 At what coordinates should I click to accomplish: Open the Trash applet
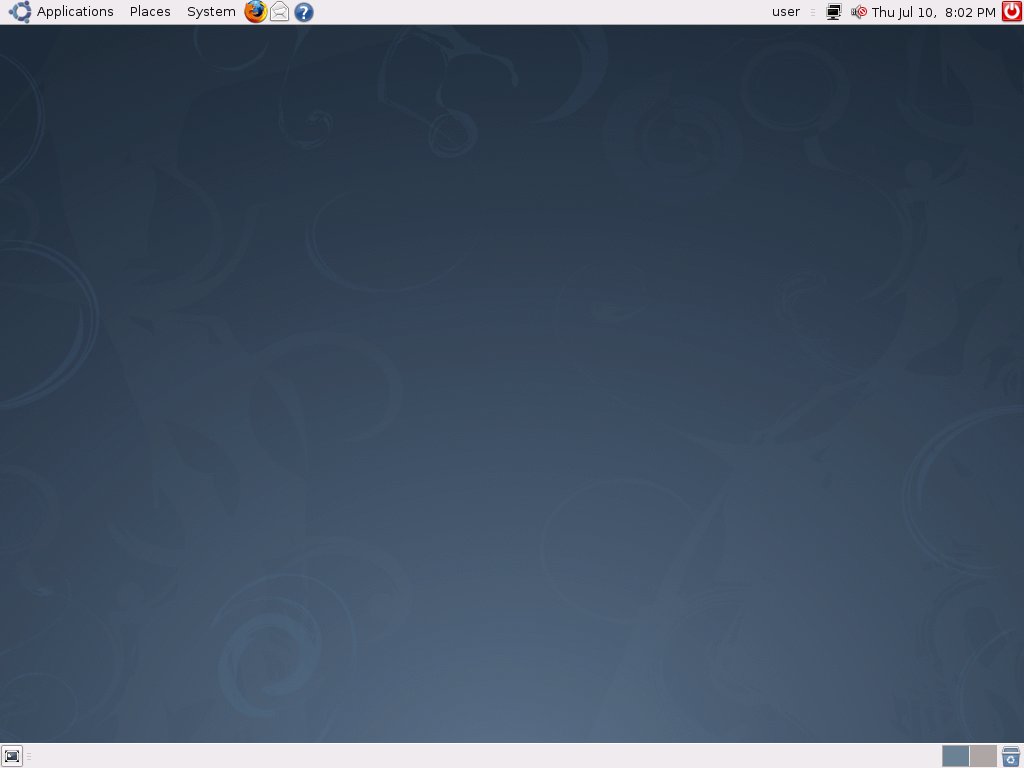pos(1011,756)
